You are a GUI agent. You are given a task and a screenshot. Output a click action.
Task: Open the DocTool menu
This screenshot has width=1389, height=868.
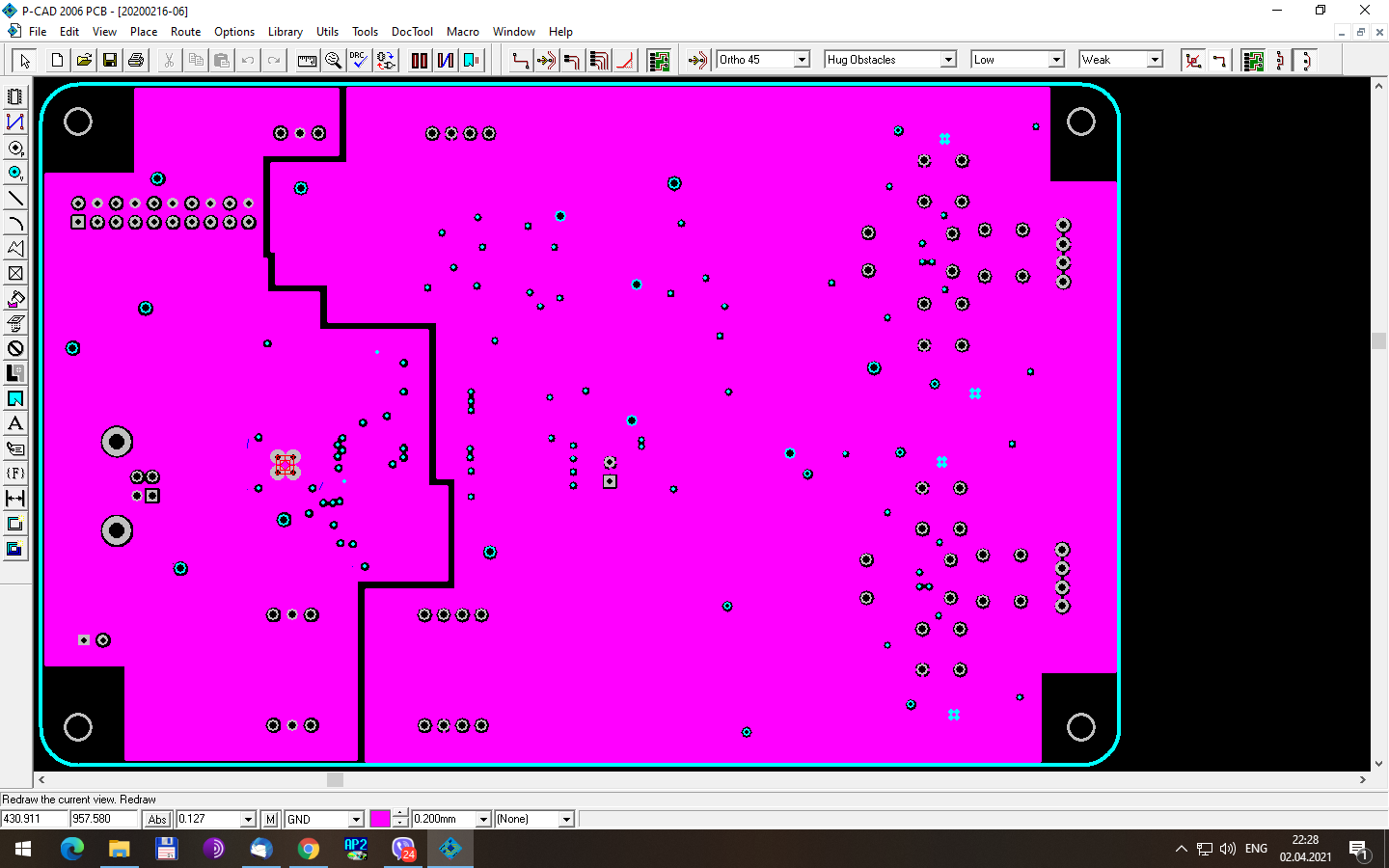[x=412, y=32]
